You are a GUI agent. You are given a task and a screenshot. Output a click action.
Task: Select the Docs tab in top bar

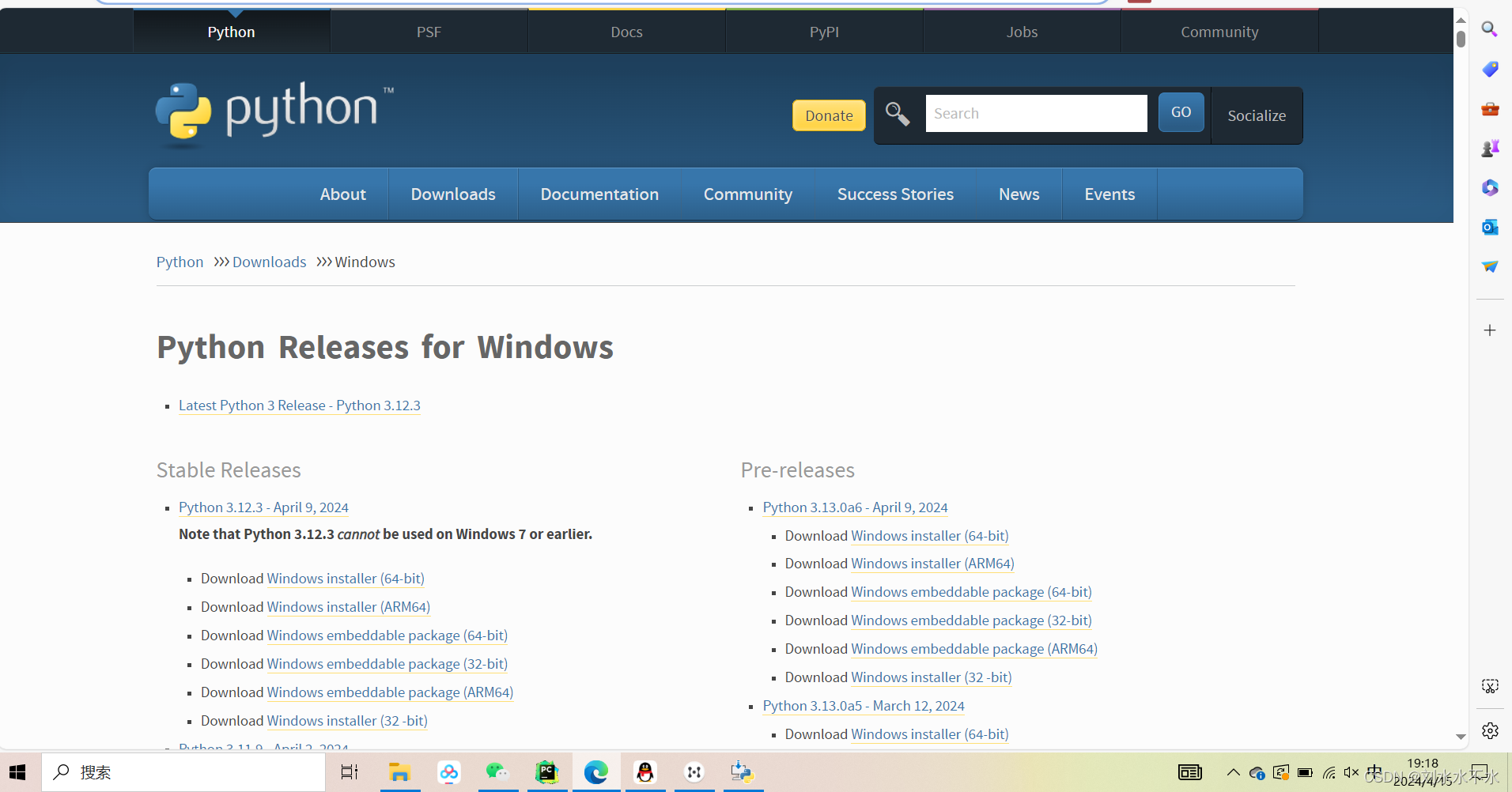point(627,32)
